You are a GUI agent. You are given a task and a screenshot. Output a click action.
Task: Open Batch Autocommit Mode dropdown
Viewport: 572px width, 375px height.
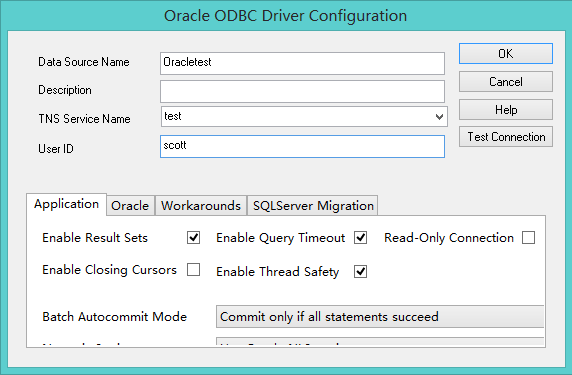380,317
